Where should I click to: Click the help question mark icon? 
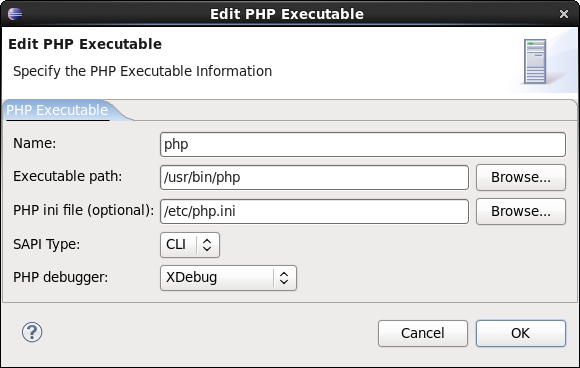coord(32,332)
